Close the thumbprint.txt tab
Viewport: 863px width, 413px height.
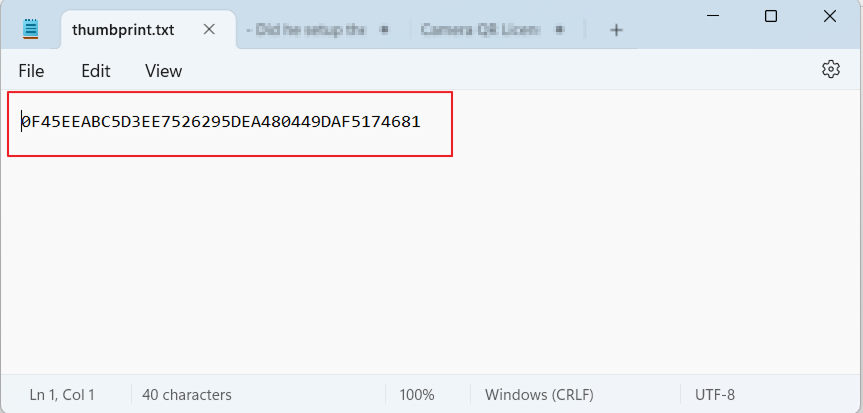pos(209,29)
